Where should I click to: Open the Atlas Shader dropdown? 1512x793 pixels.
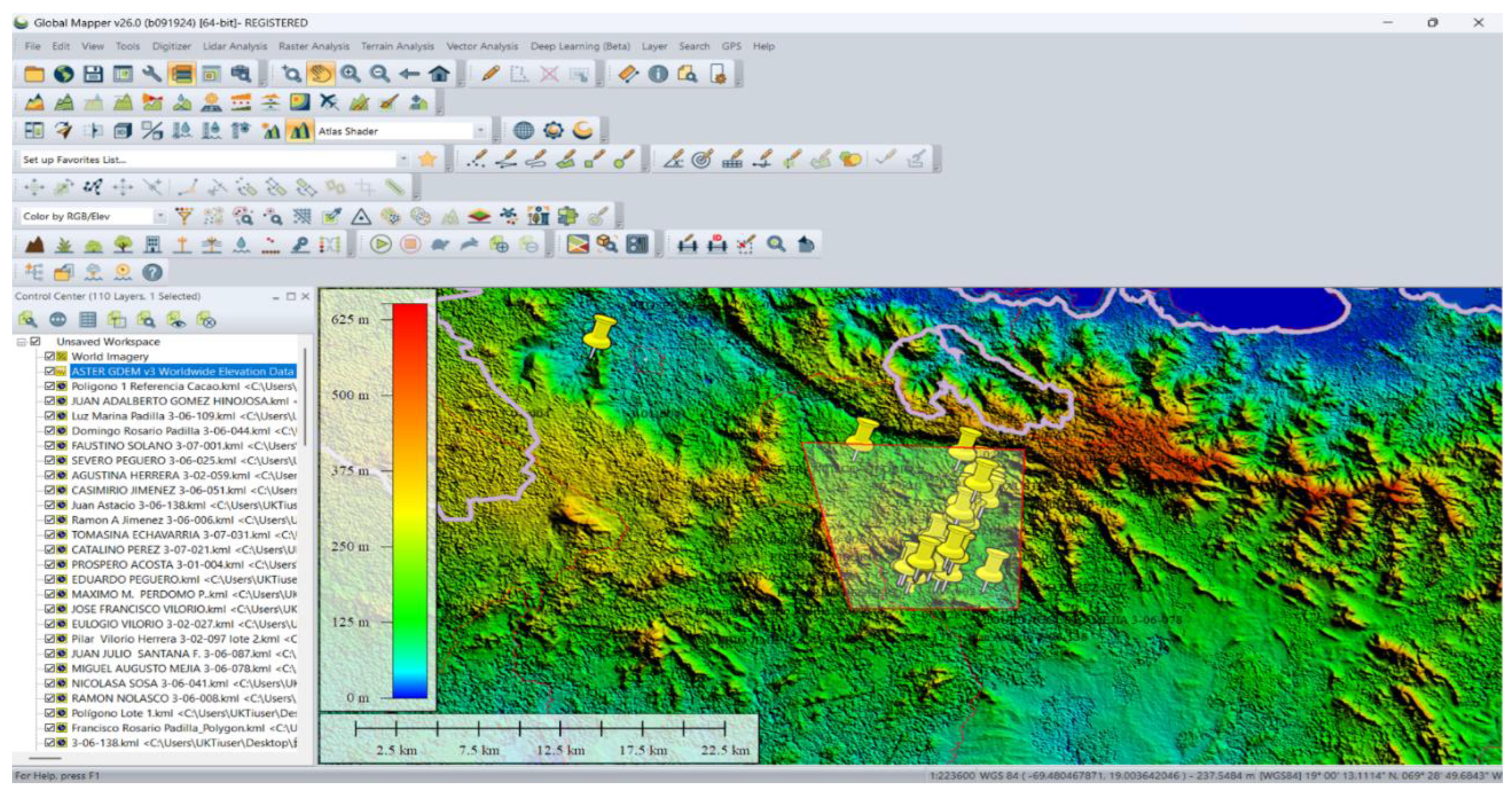coord(481,131)
